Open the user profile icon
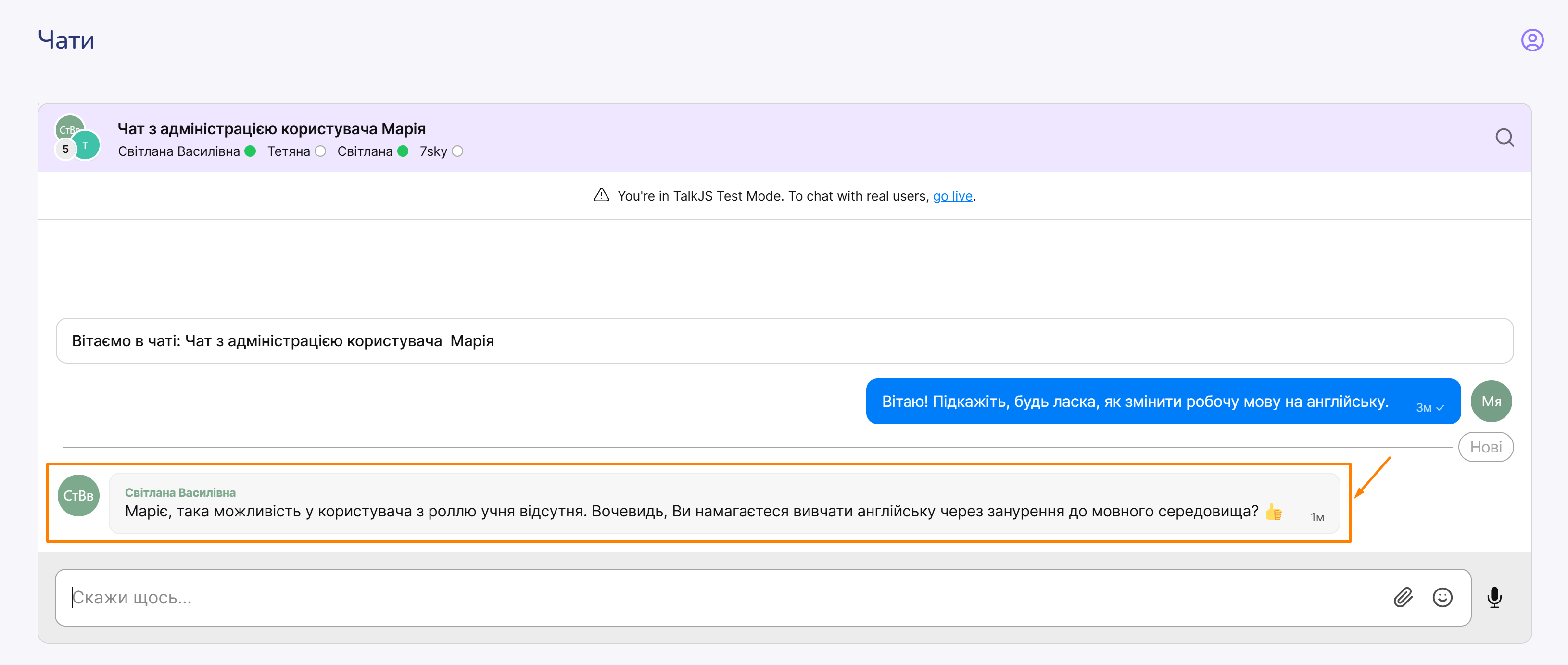 click(1531, 40)
